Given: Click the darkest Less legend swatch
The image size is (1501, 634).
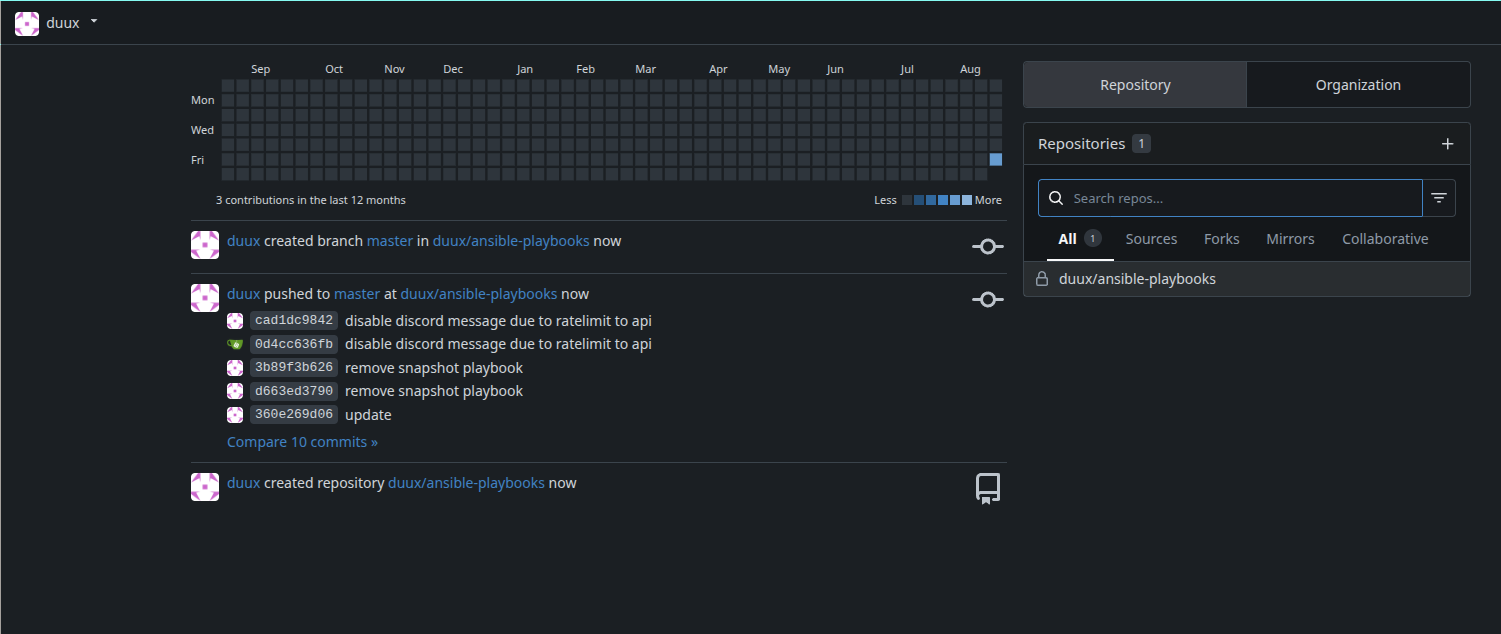Looking at the screenshot, I should click(907, 200).
